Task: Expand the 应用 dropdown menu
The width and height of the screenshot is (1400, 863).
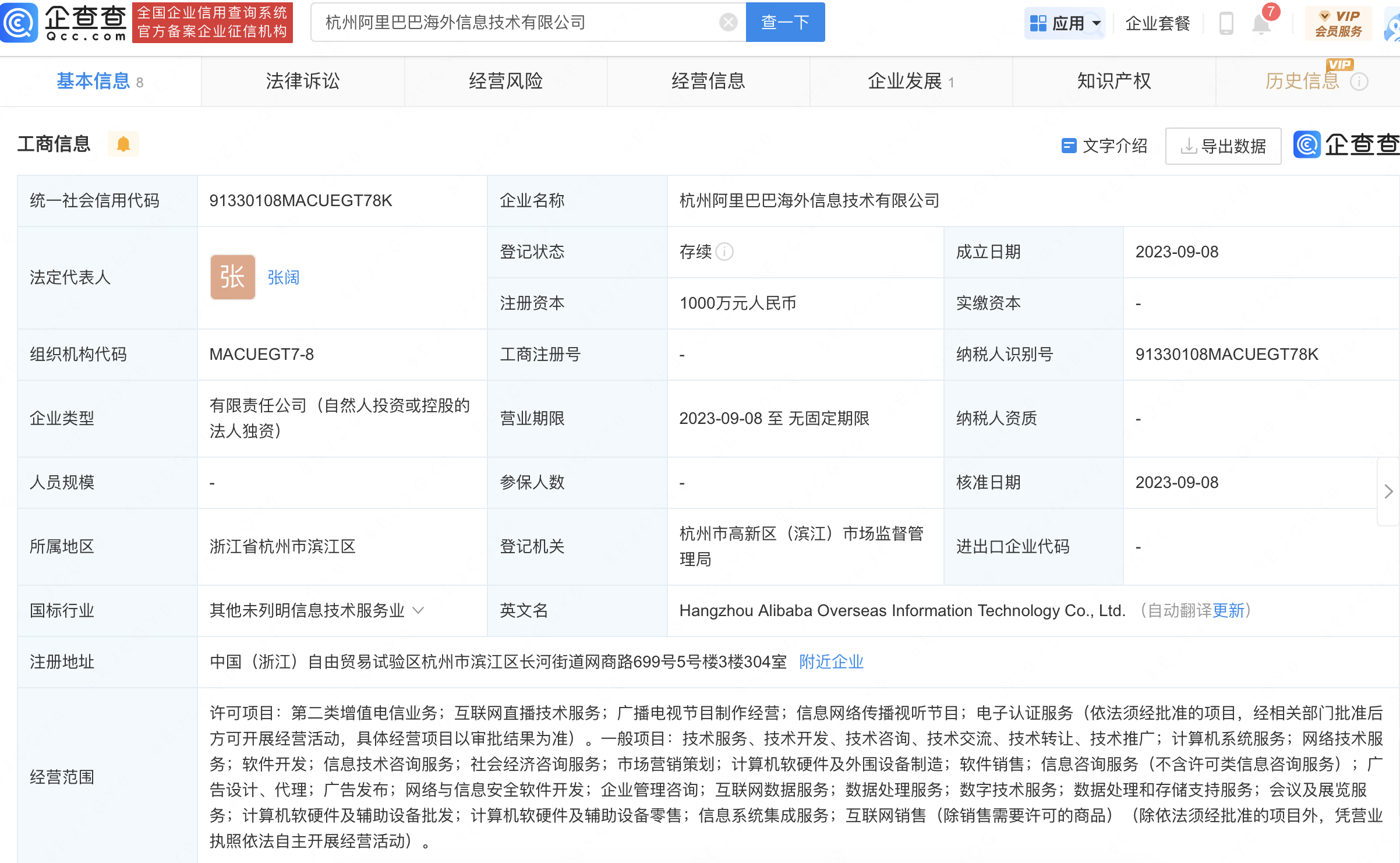Action: [1065, 23]
